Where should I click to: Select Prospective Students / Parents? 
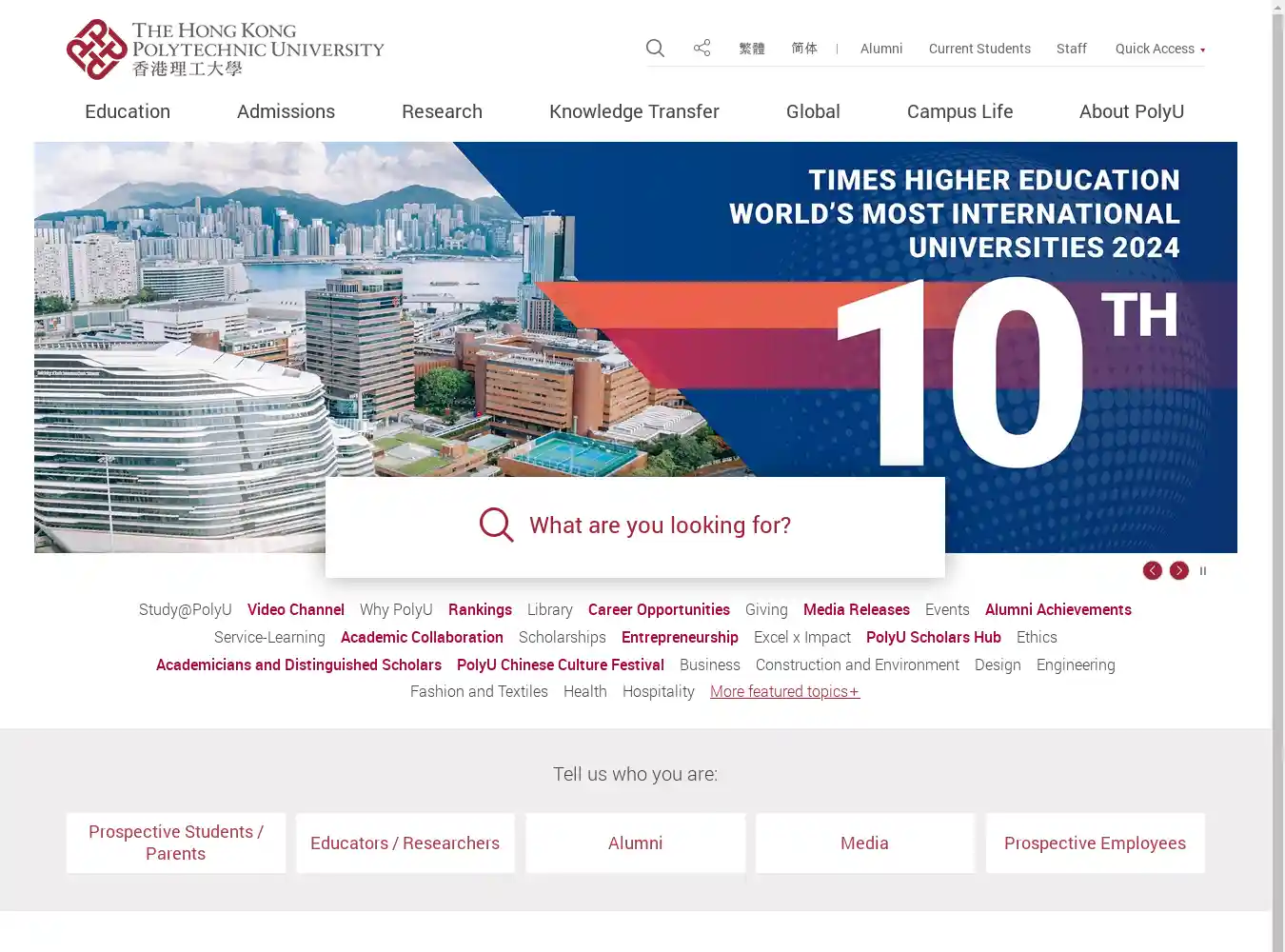click(176, 843)
